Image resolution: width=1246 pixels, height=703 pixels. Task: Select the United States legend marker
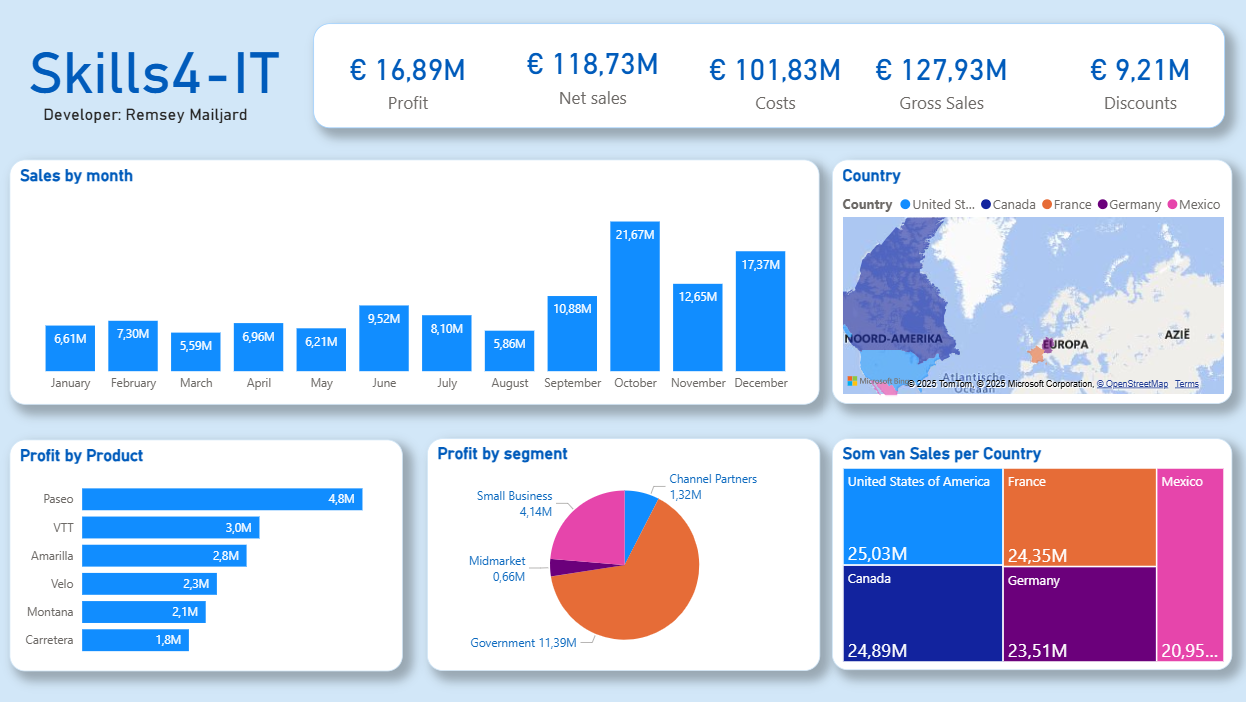coord(905,204)
